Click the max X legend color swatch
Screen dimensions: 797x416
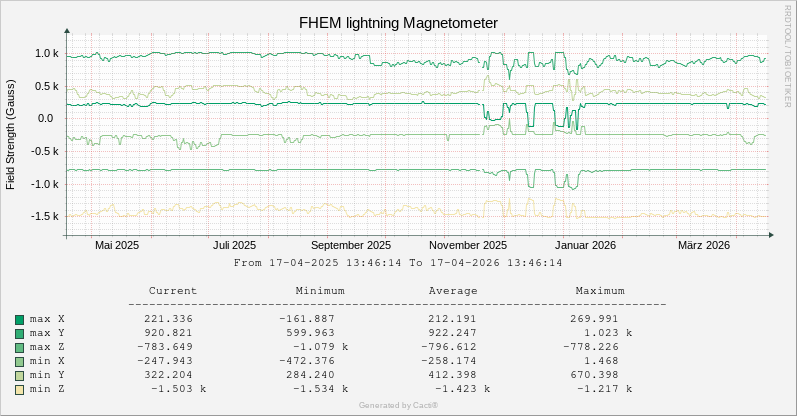[19, 319]
